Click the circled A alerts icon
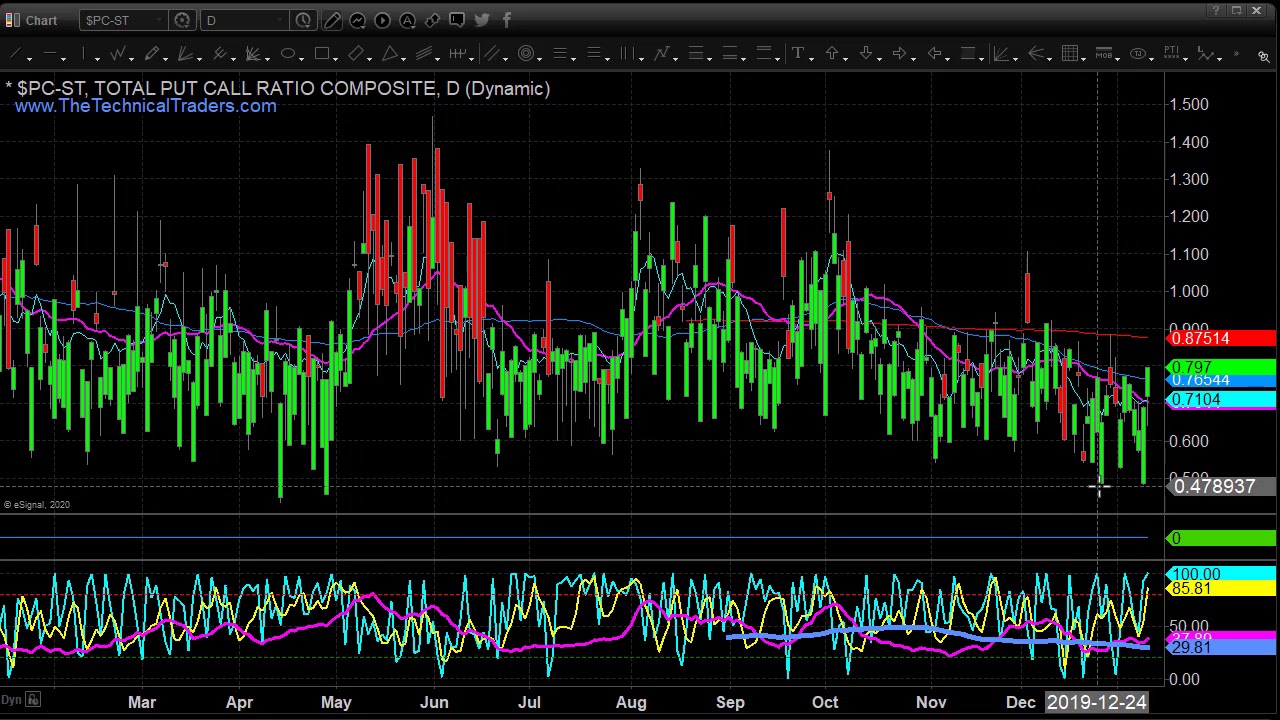Image resolution: width=1280 pixels, height=720 pixels. pos(407,20)
